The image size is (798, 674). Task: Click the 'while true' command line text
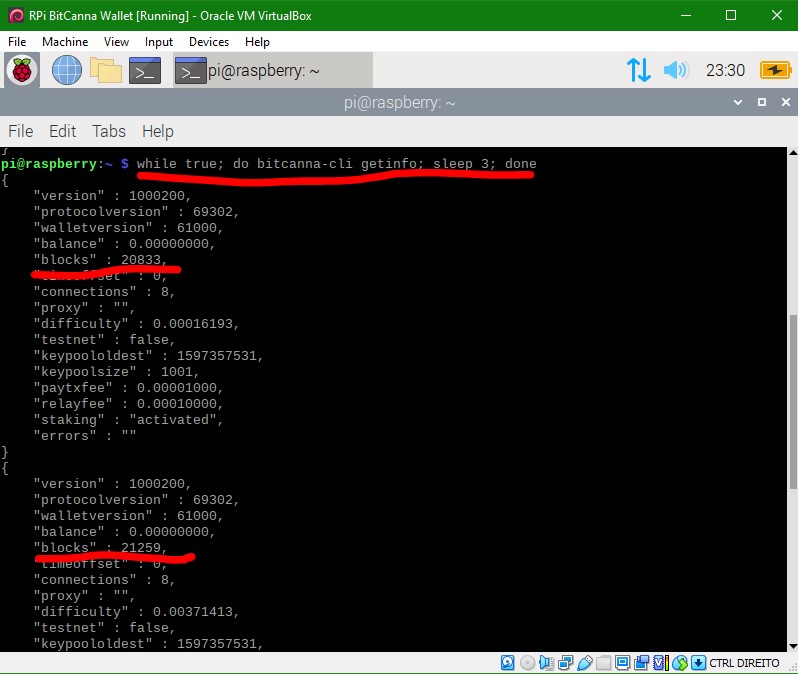tap(336, 163)
